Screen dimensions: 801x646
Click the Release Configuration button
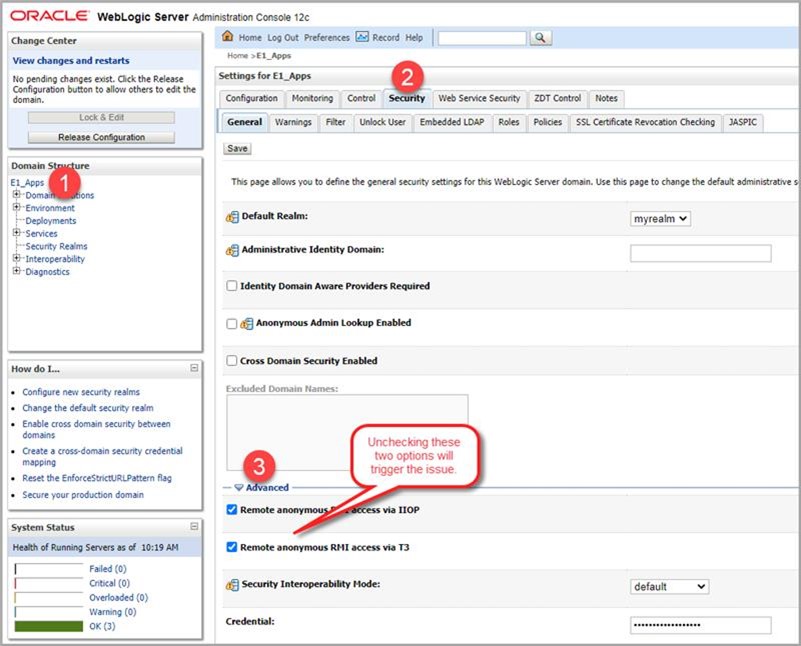pos(101,137)
